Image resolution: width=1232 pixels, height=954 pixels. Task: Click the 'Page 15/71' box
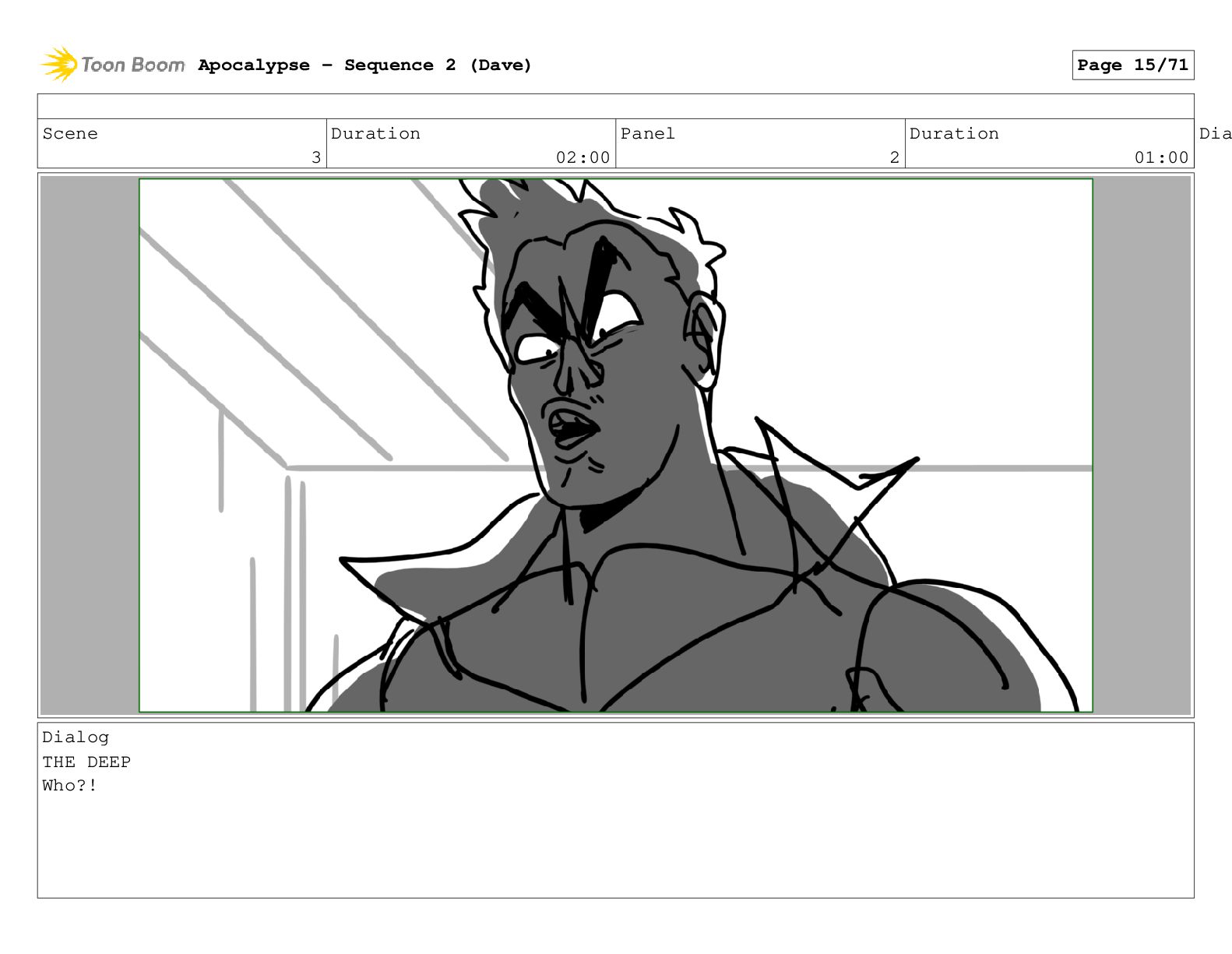click(x=1132, y=65)
